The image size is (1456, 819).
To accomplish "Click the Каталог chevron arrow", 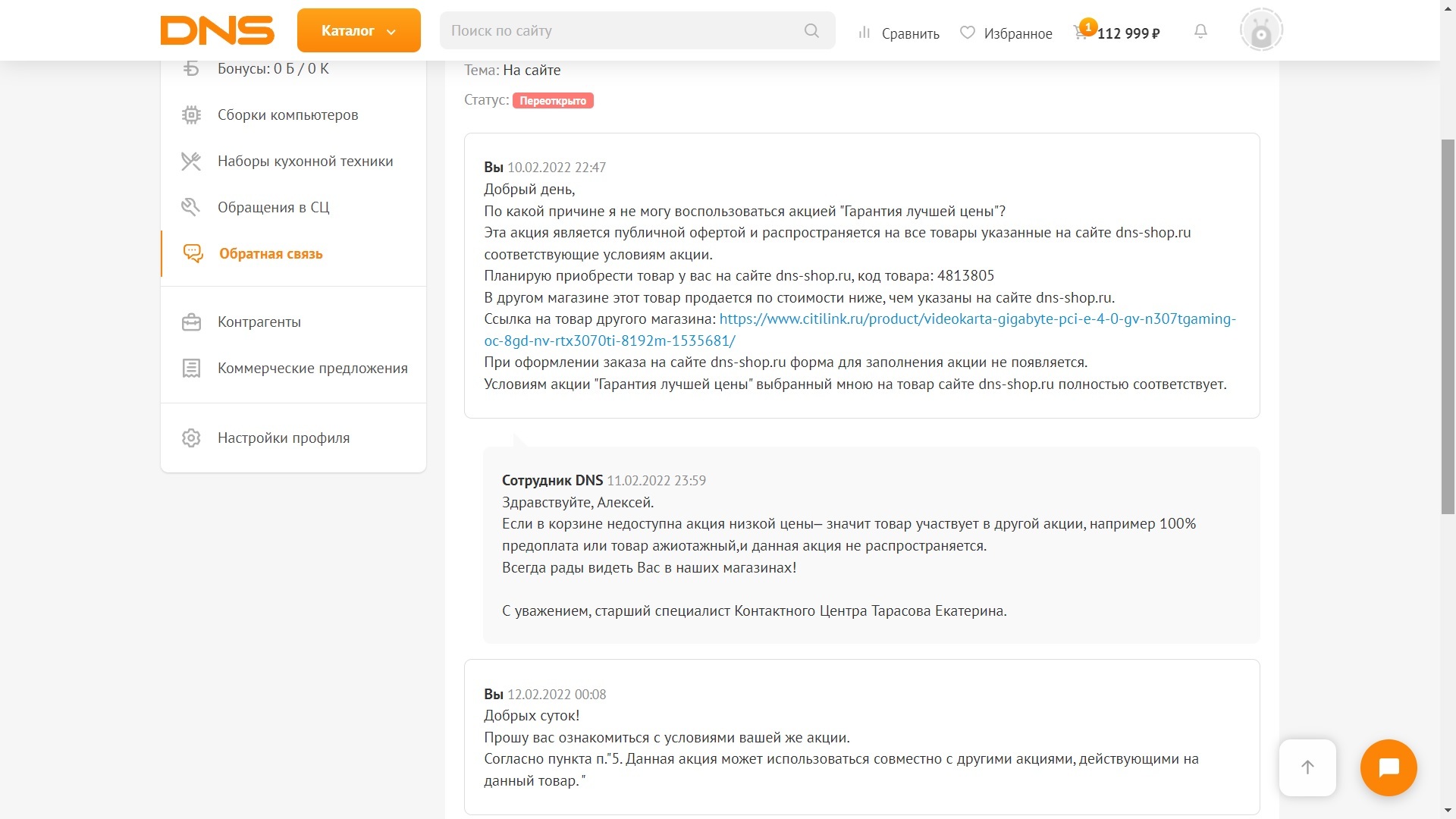I will tap(391, 32).
